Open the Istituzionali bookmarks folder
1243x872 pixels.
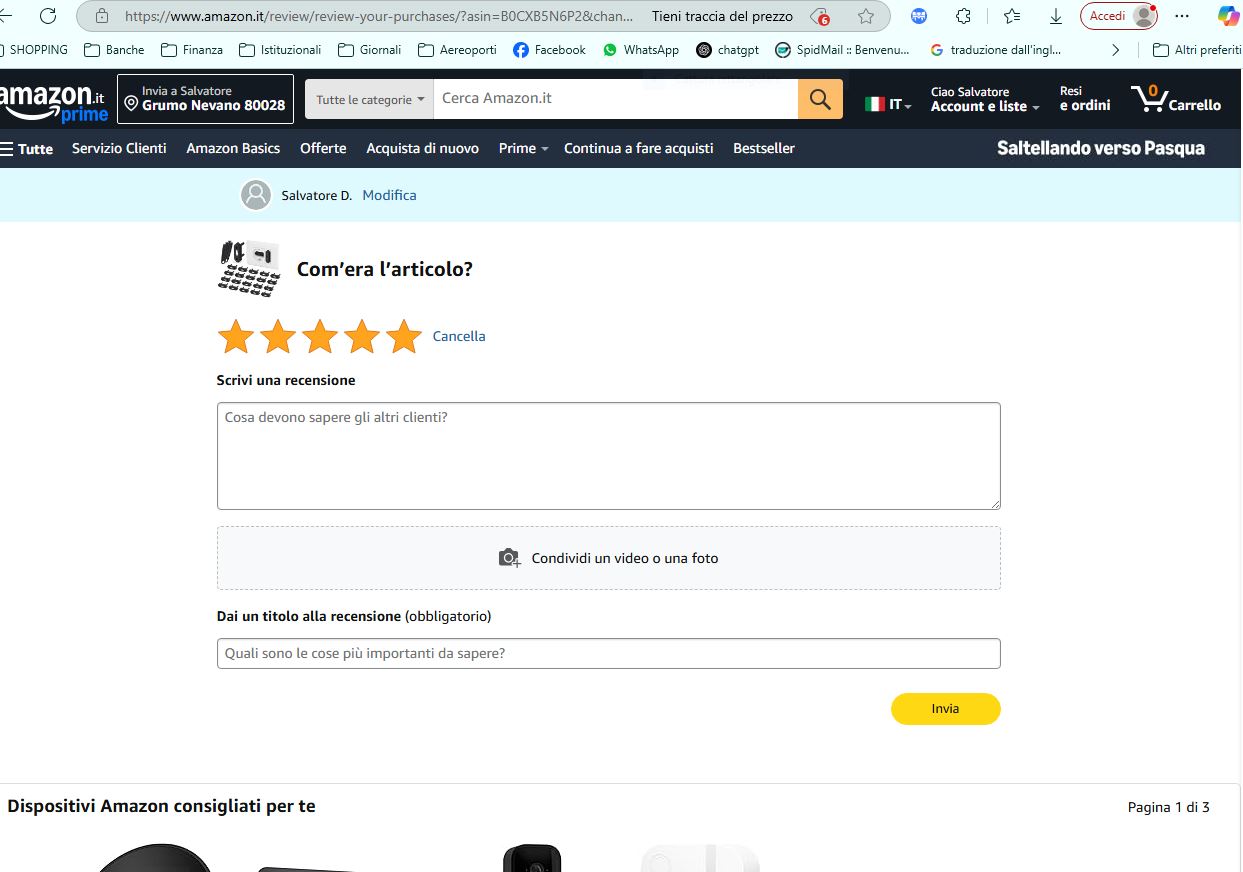[281, 50]
